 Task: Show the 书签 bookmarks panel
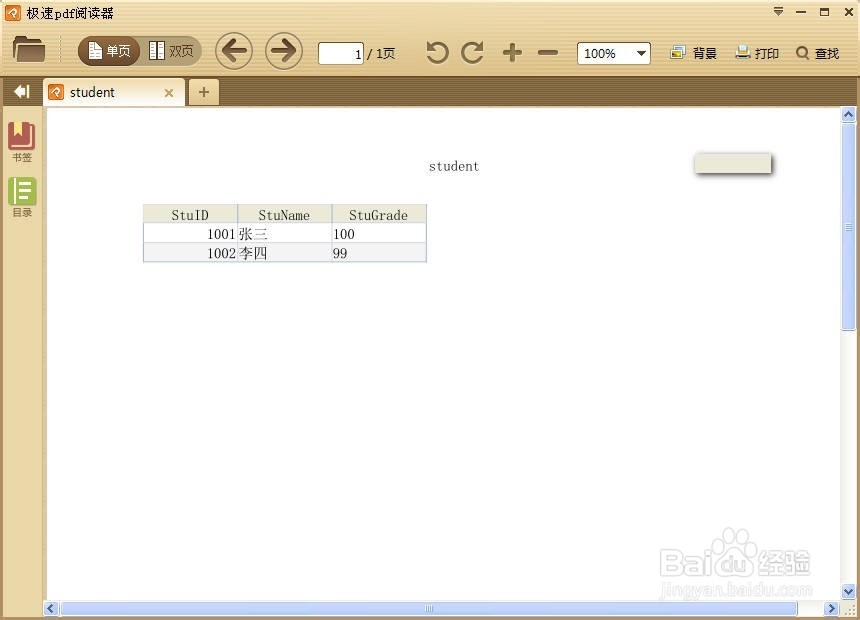(x=22, y=140)
